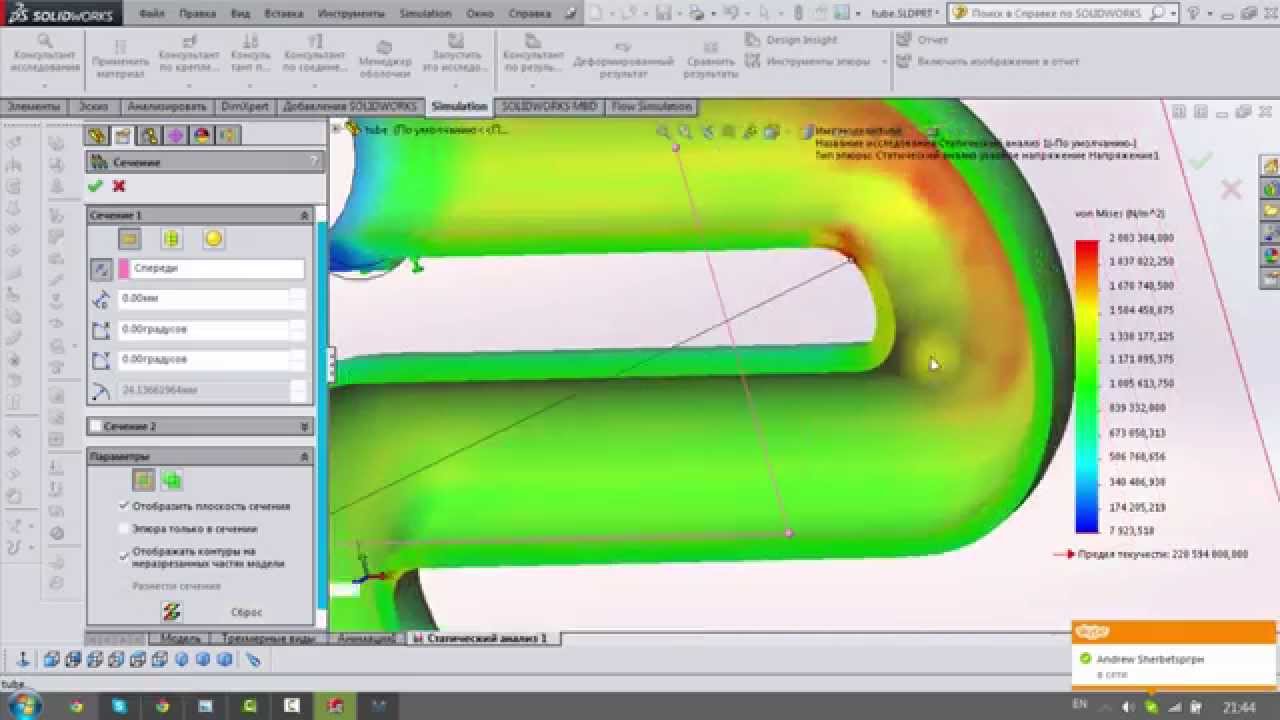Click Design Insight in the ribbon
The image size is (1280, 720).
pos(791,40)
